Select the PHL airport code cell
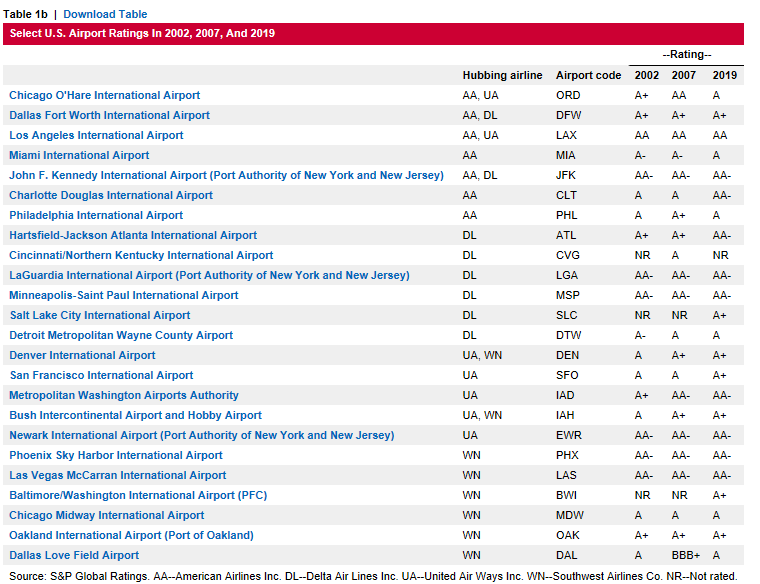The height and width of the screenshot is (584, 760). (567, 215)
